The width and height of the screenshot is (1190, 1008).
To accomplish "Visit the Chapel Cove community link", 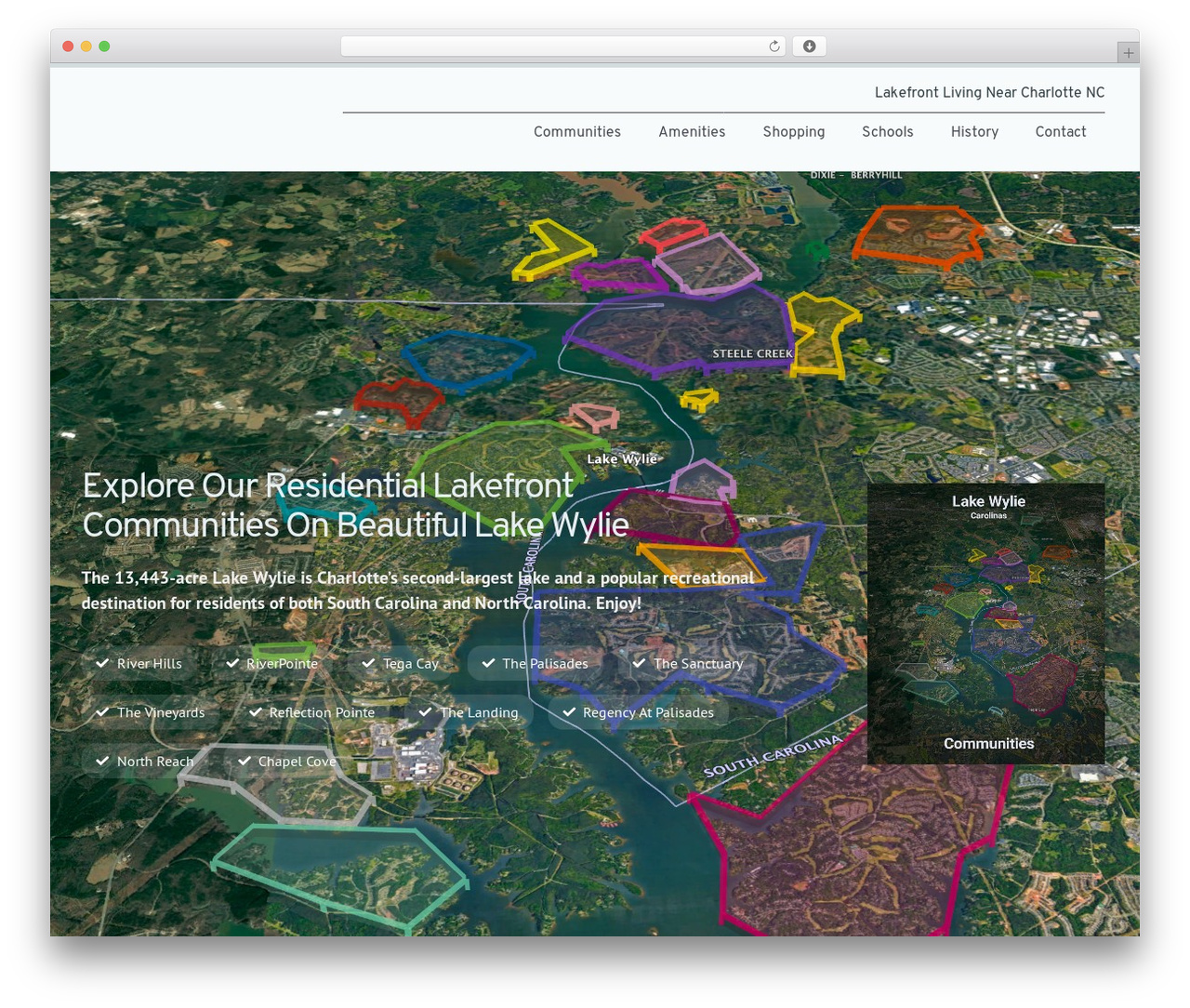I will pos(287,762).
